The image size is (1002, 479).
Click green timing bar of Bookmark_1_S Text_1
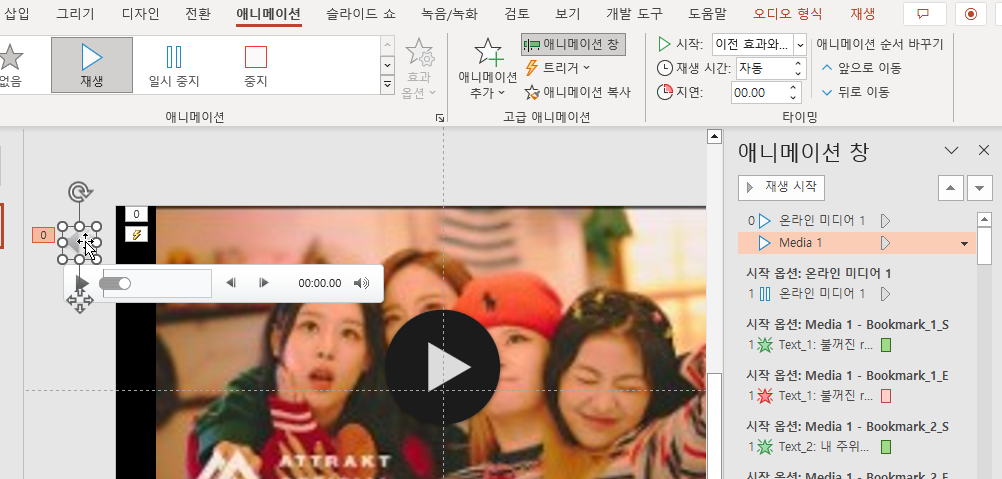click(886, 346)
